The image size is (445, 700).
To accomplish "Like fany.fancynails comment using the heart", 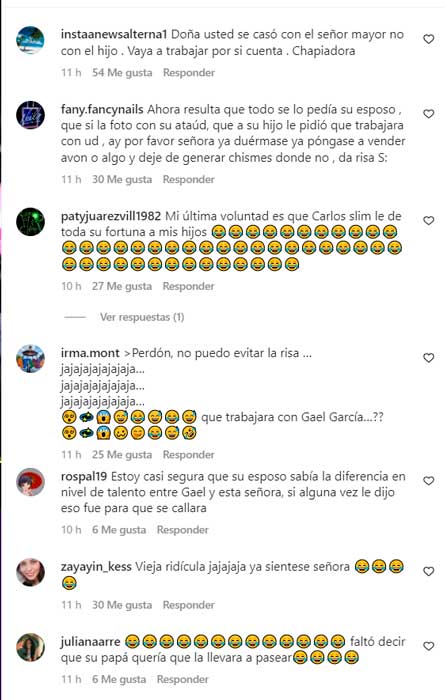I will click(x=428, y=114).
